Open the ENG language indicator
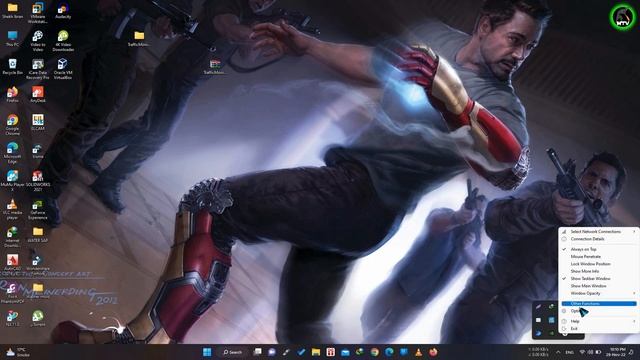The width and height of the screenshot is (640, 360). click(569, 352)
